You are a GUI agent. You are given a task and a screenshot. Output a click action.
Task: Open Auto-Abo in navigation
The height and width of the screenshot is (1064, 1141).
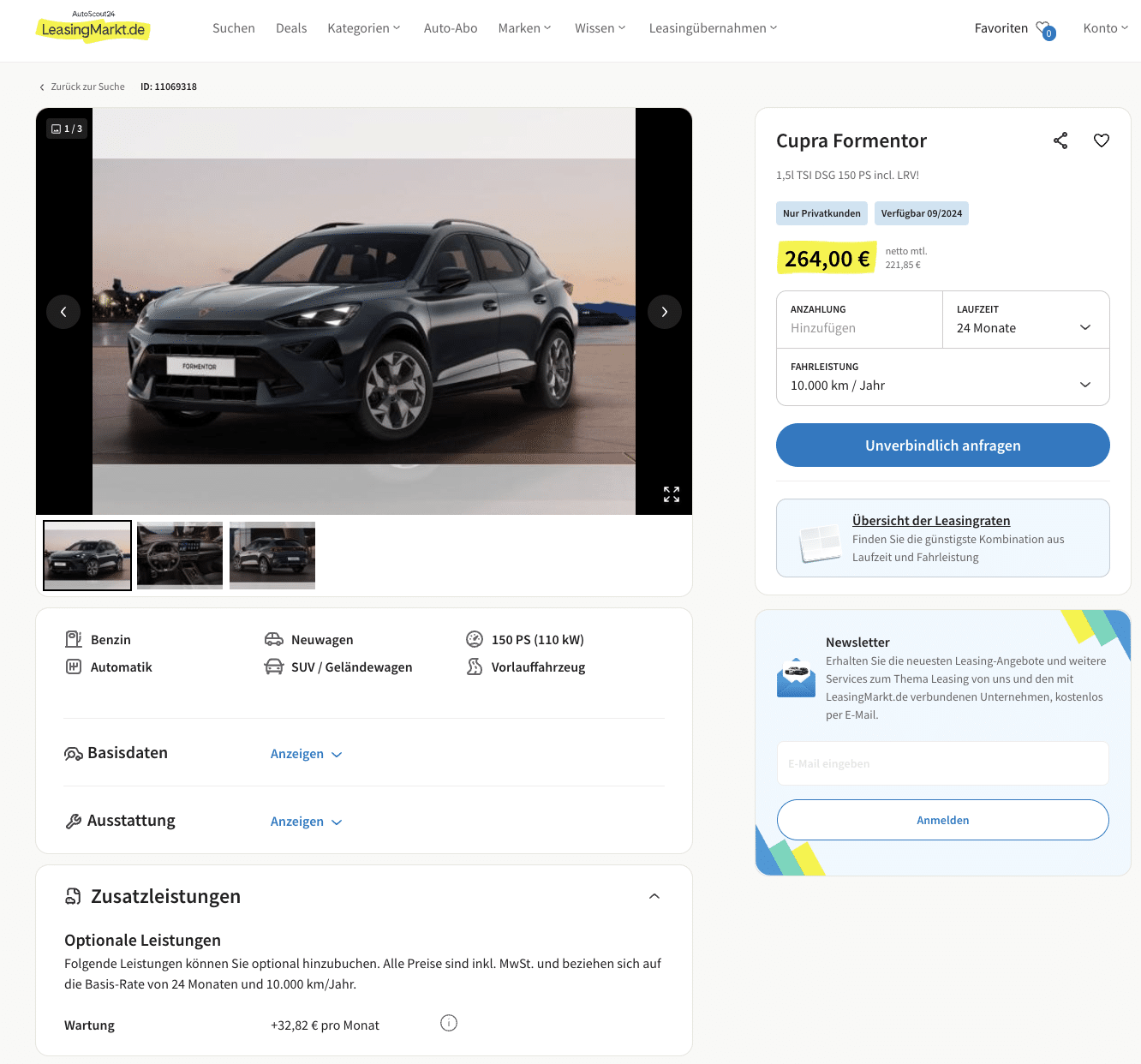pyautogui.click(x=451, y=28)
